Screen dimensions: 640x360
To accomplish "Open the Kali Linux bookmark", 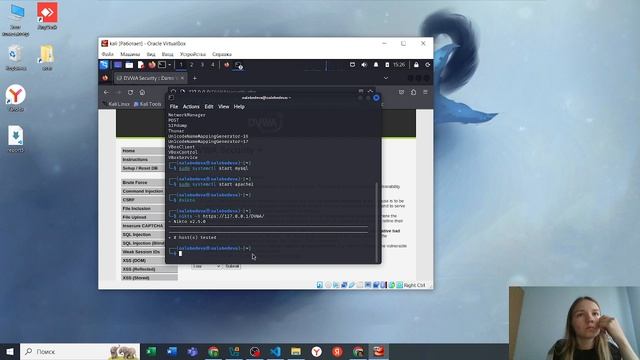I will (116, 104).
